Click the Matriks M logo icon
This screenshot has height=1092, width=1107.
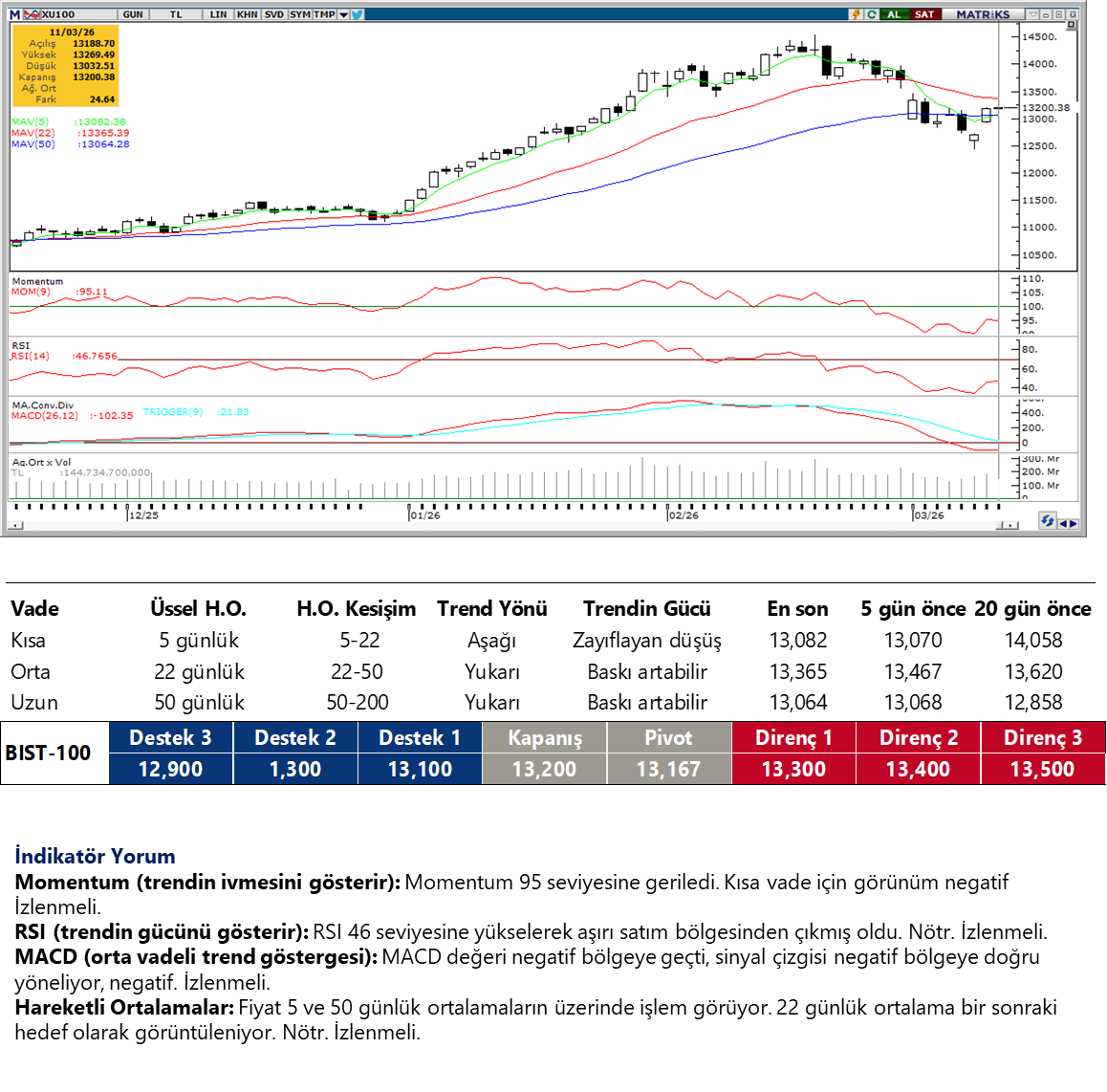point(14,14)
